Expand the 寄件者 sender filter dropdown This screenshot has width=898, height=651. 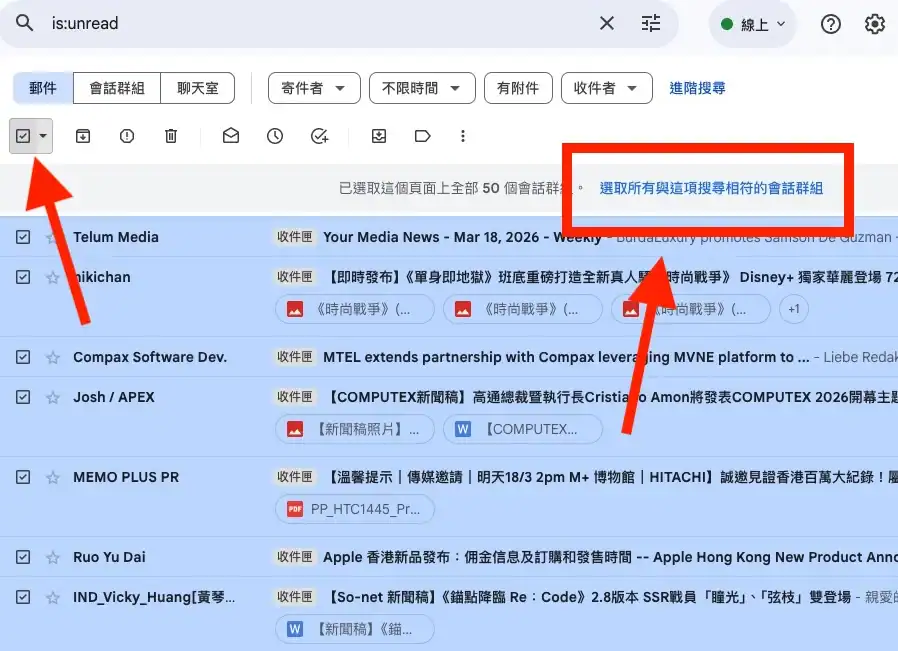tap(313, 88)
